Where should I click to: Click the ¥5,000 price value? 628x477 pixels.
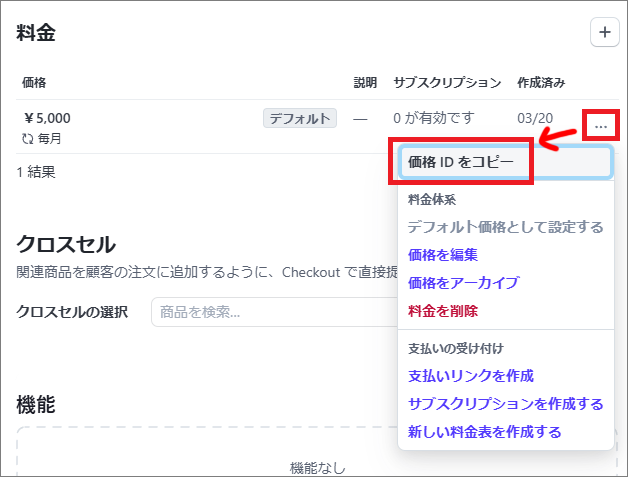tap(47, 119)
